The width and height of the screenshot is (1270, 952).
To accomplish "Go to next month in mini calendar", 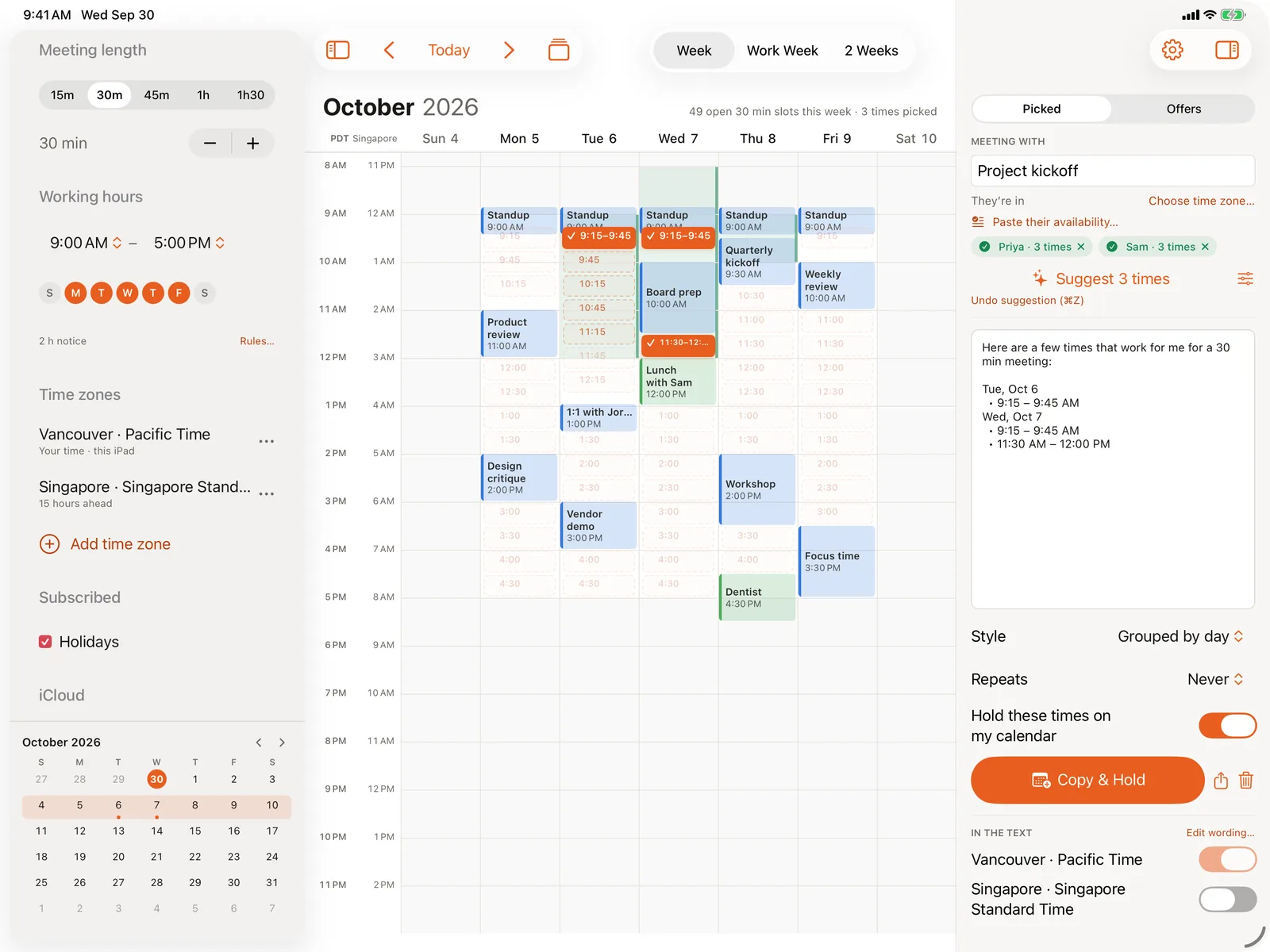I will [x=282, y=743].
